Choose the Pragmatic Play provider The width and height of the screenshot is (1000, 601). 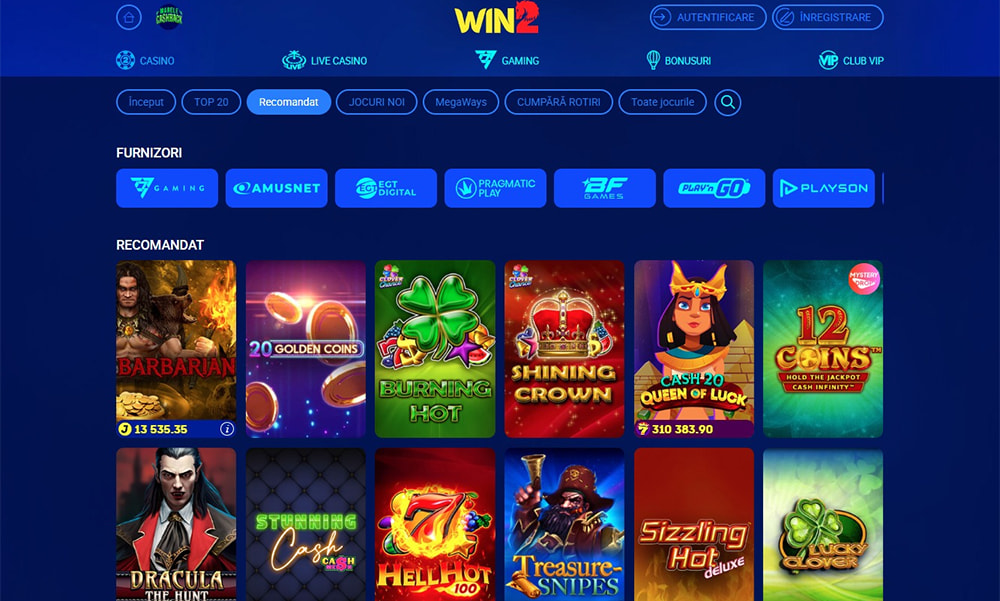[x=496, y=188]
